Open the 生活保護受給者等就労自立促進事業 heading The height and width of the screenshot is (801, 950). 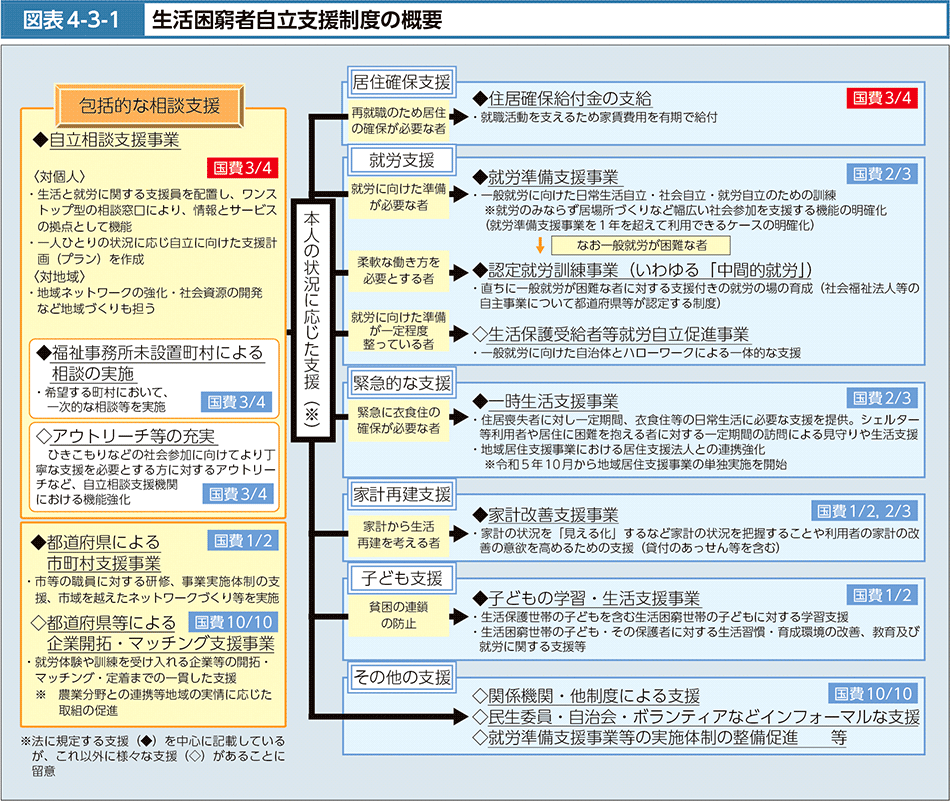(610, 334)
